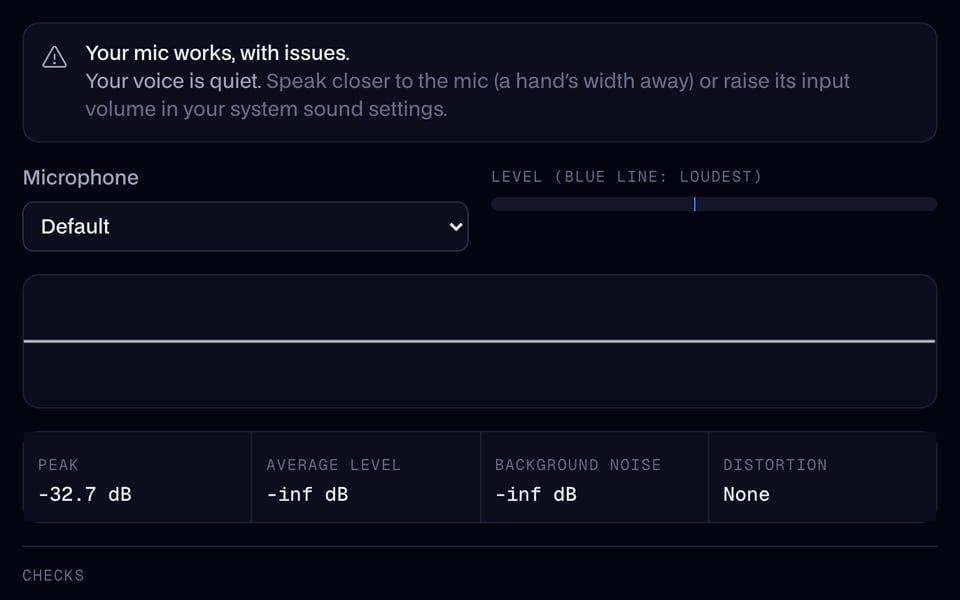This screenshot has width=960, height=600.
Task: Click the "AVERAGE LEVEL" label
Action: [x=333, y=465]
